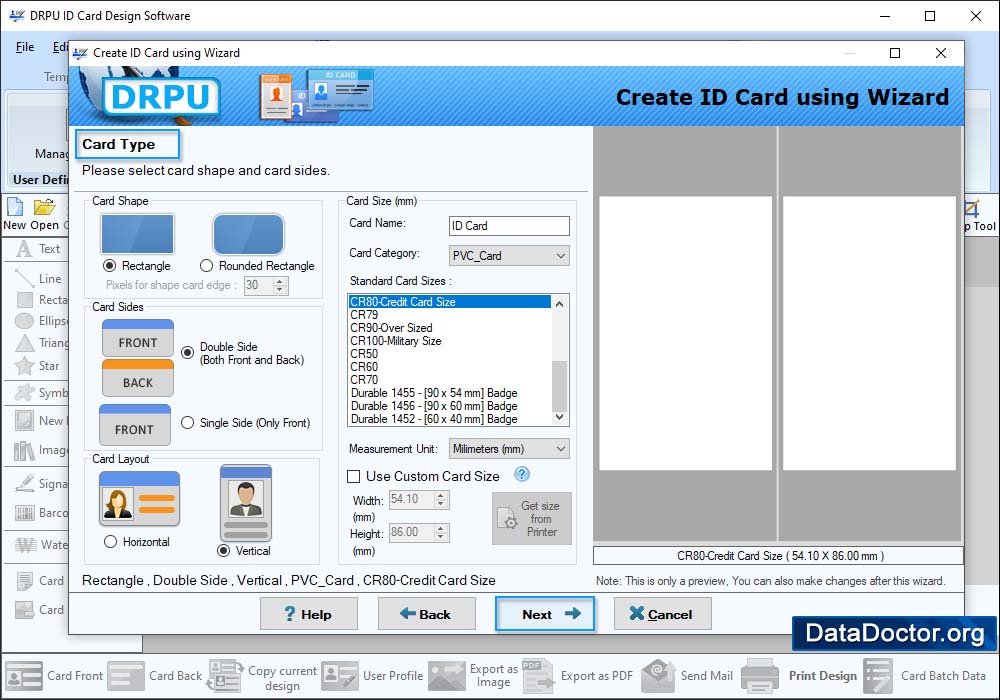This screenshot has width=1000, height=700.
Task: Select CR50 card size
Action: click(x=450, y=354)
